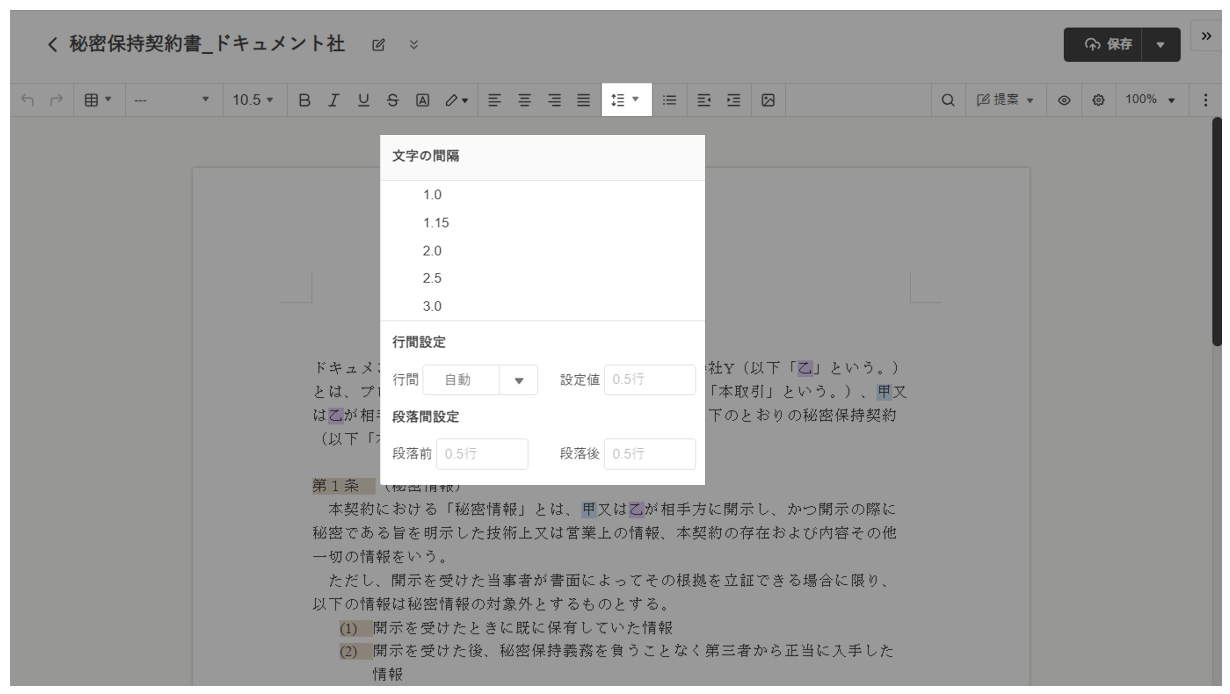The image size is (1230, 694).
Task: Toggle the eye preview icon
Action: pyautogui.click(x=1066, y=100)
